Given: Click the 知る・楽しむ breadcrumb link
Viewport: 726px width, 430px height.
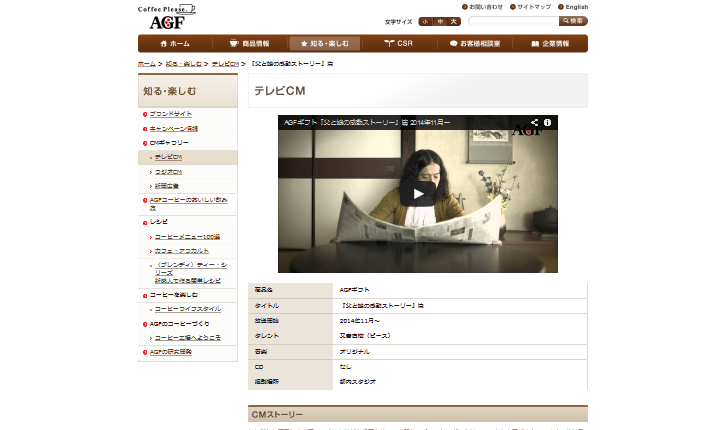Looking at the screenshot, I should point(183,64).
